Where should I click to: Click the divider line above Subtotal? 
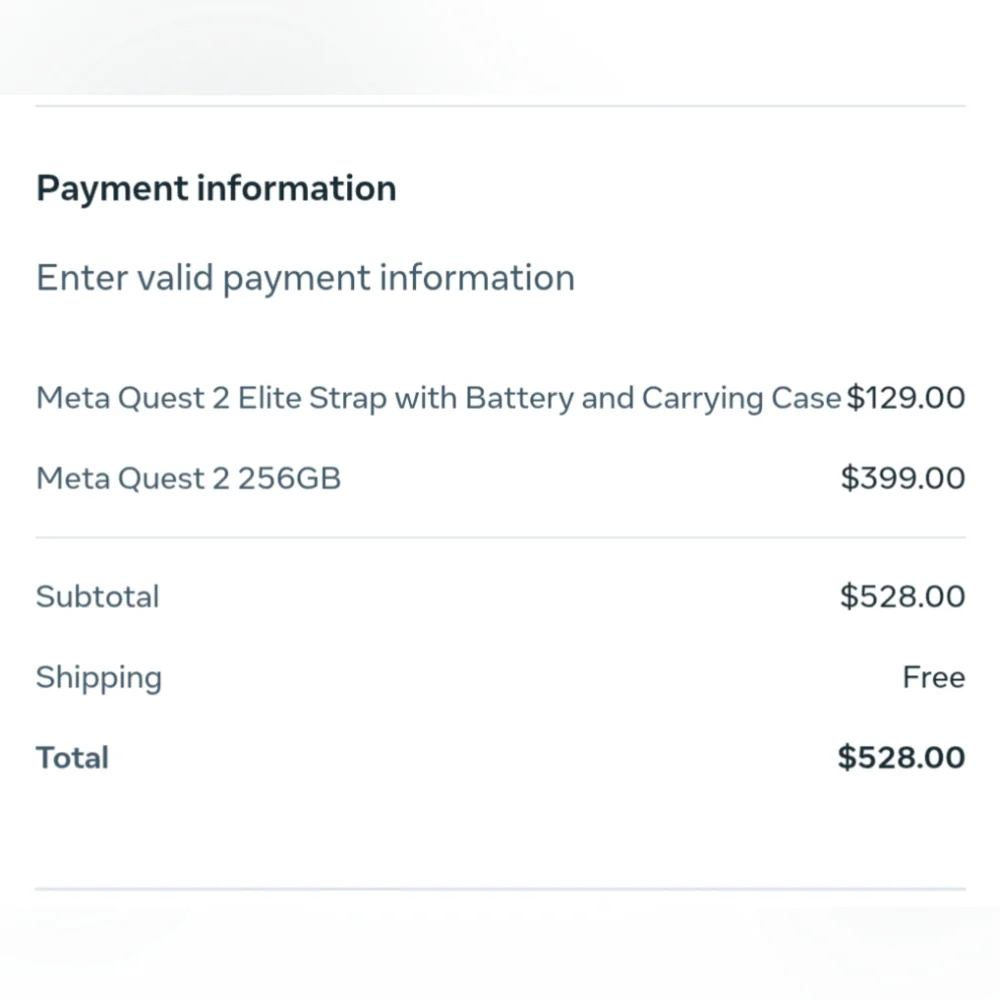coord(501,538)
